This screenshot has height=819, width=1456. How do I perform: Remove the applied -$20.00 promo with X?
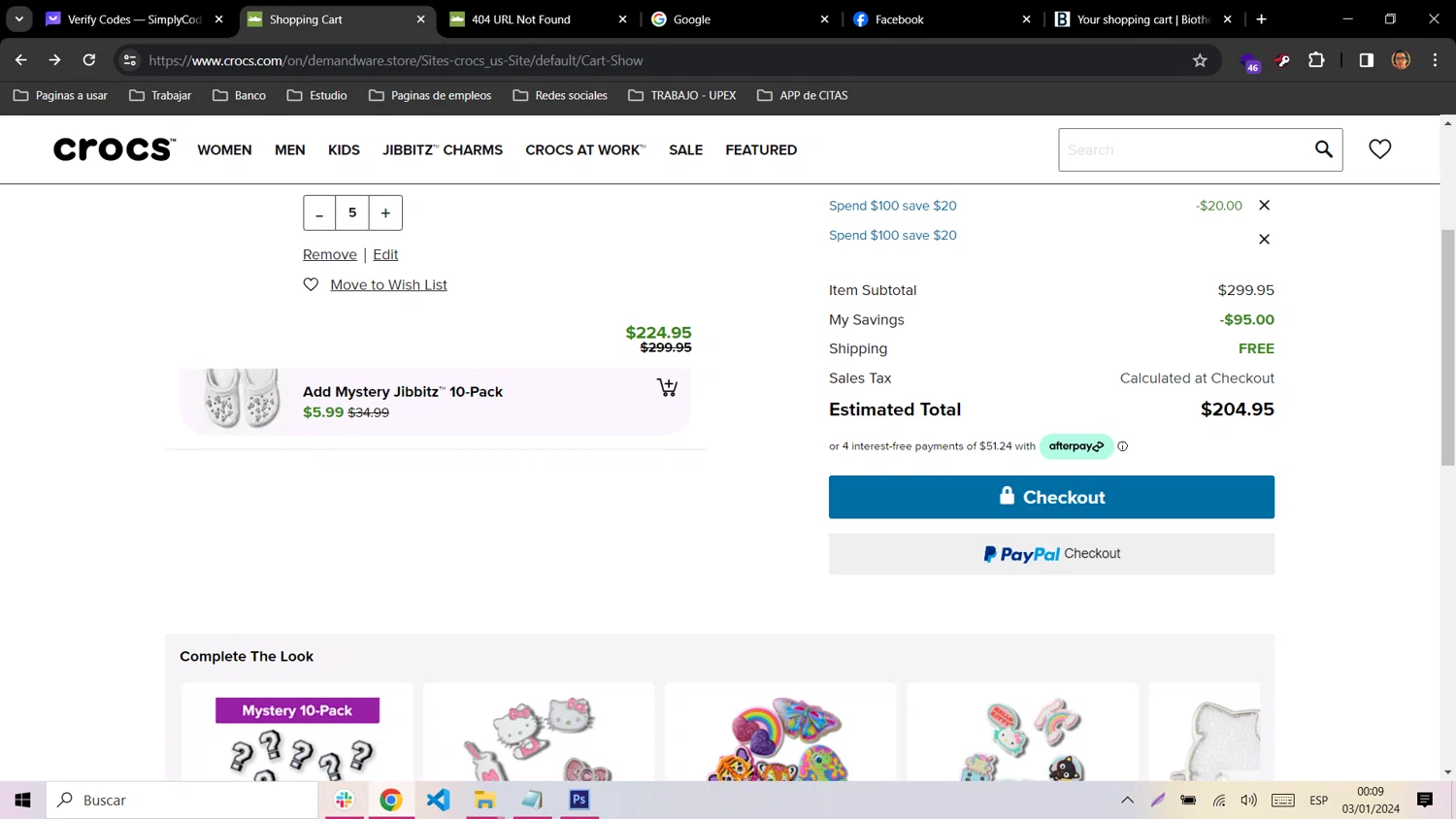coord(1264,205)
